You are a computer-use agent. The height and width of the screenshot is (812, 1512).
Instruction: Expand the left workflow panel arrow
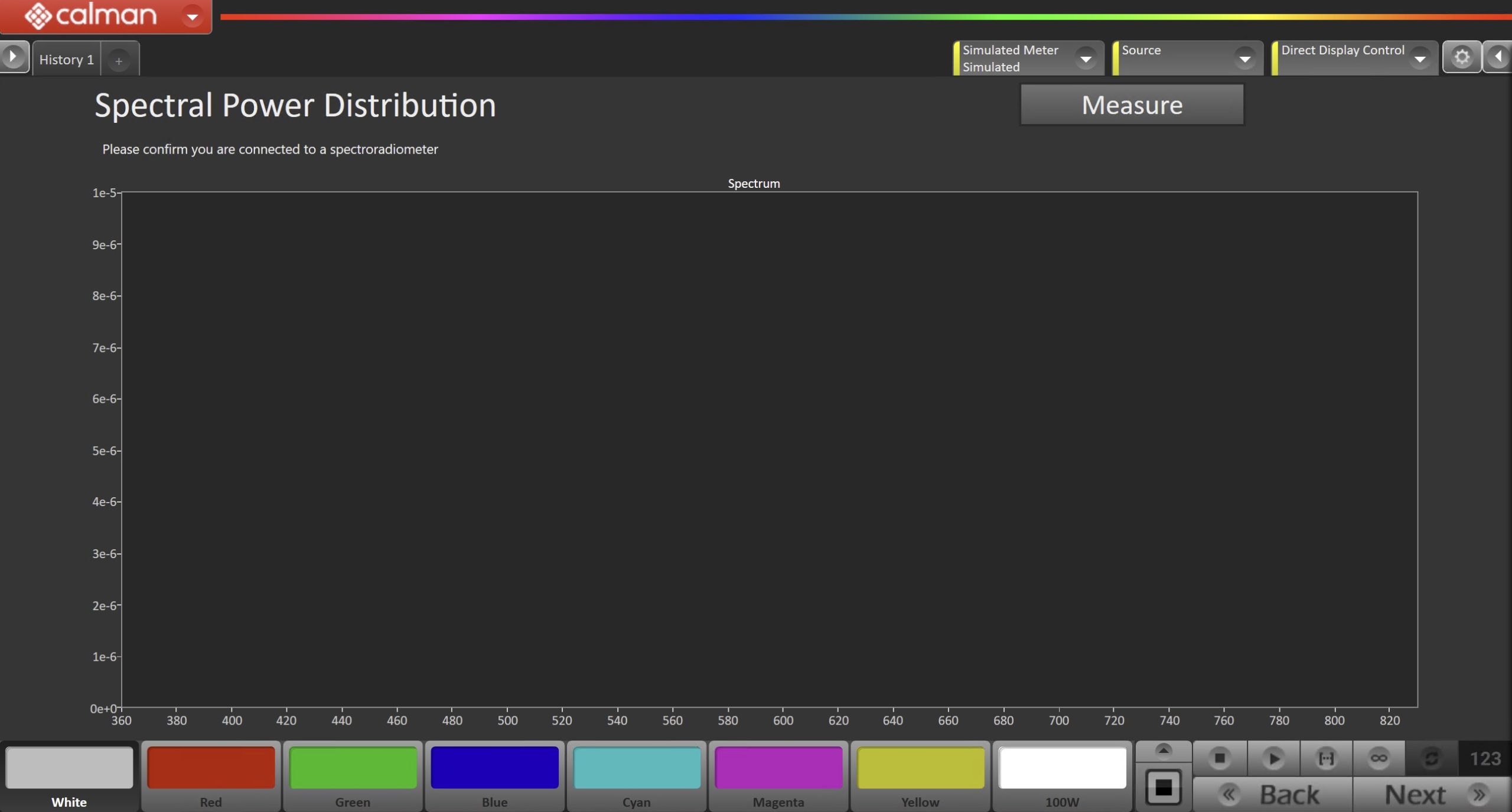point(13,57)
